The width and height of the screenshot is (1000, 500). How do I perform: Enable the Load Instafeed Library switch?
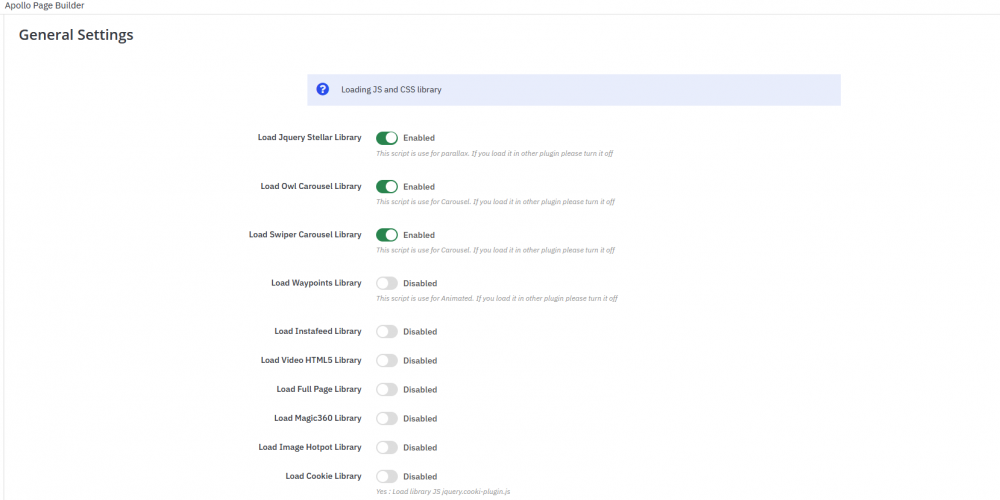[x=386, y=332]
